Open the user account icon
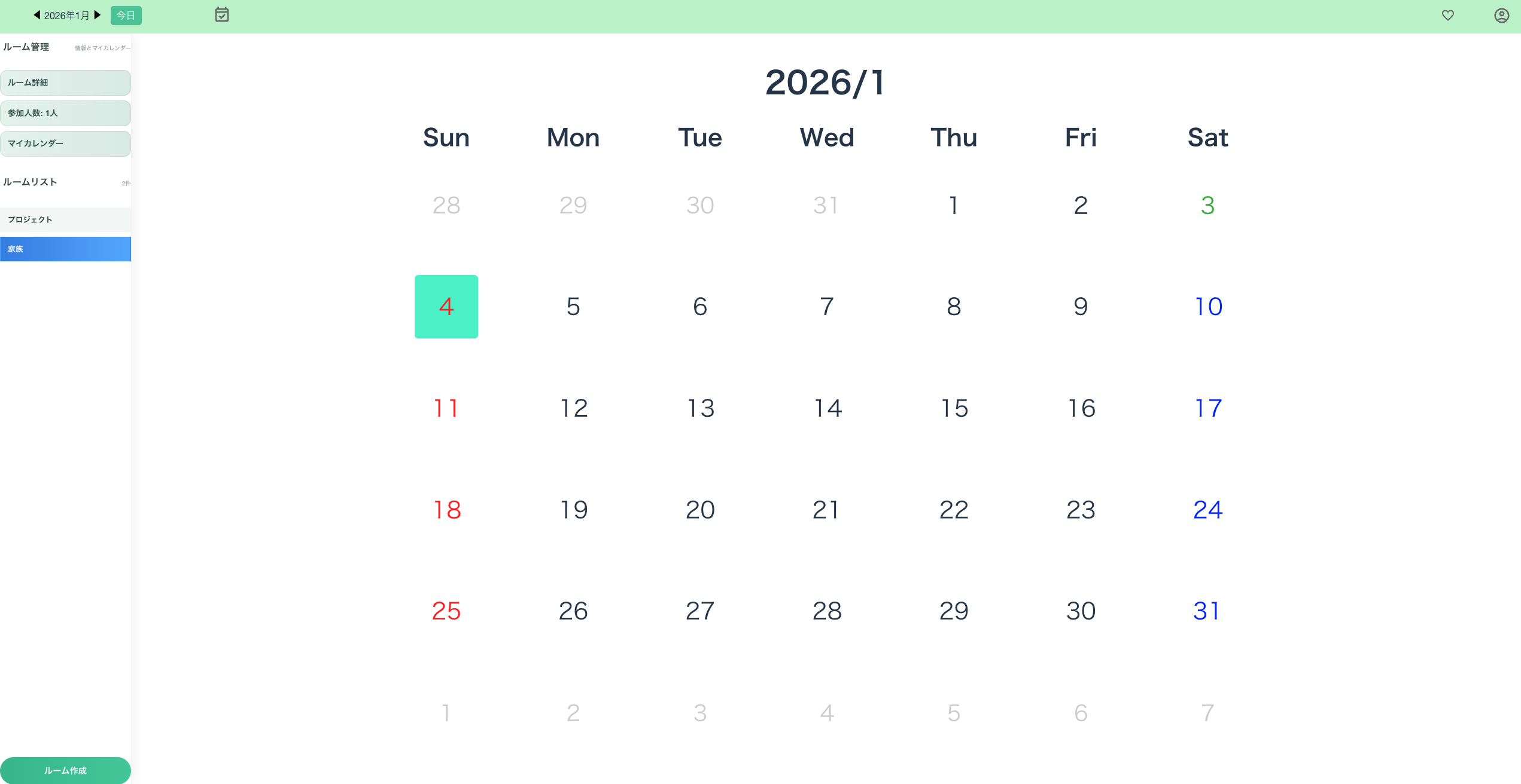 click(1501, 15)
